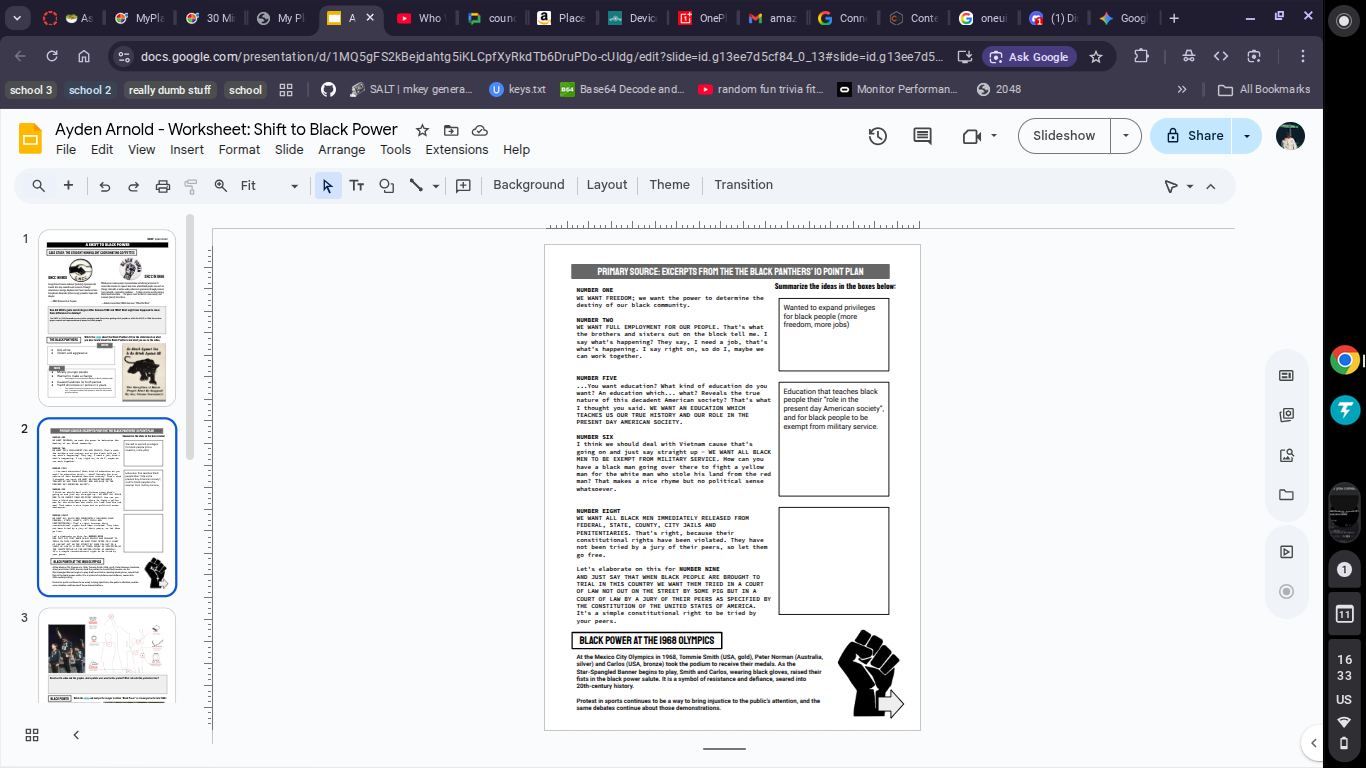The height and width of the screenshot is (768, 1366).
Task: Expand the Share options dropdown arrow
Action: click(1246, 136)
